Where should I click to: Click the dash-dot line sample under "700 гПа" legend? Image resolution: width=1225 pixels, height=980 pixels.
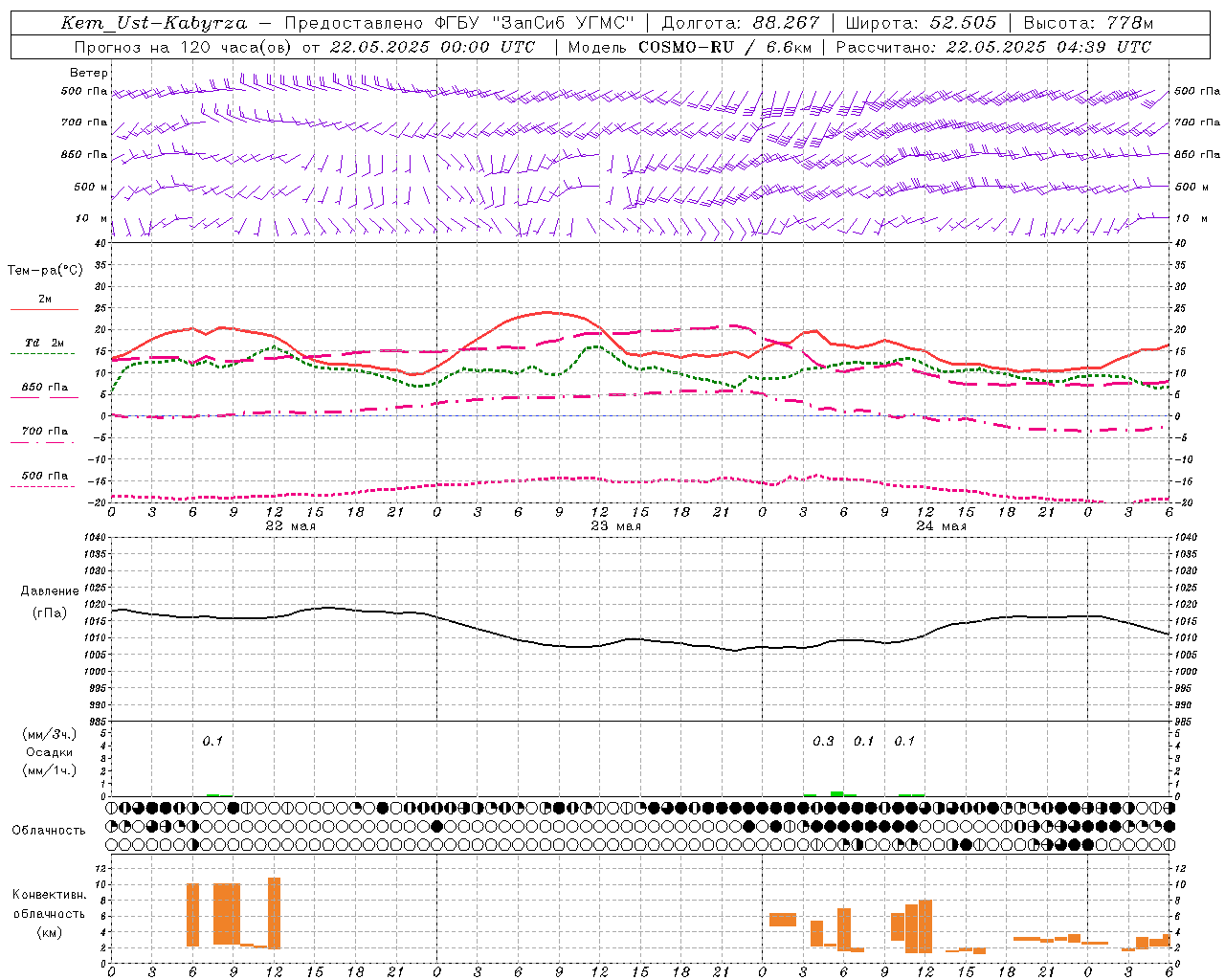coord(42,442)
